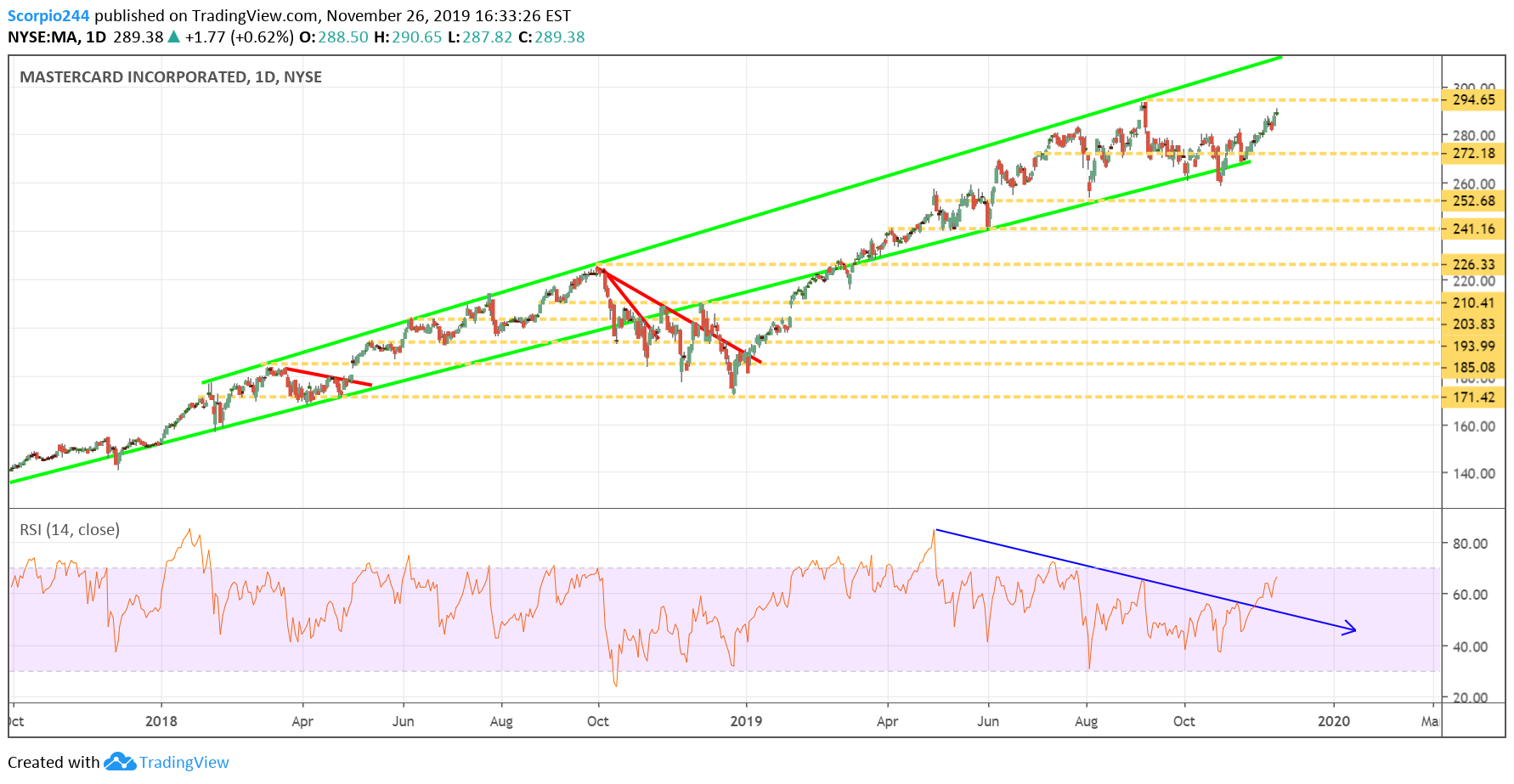The image size is (1514, 784).
Task: Click the 80.00 RSI scale label
Action: [x=1470, y=544]
